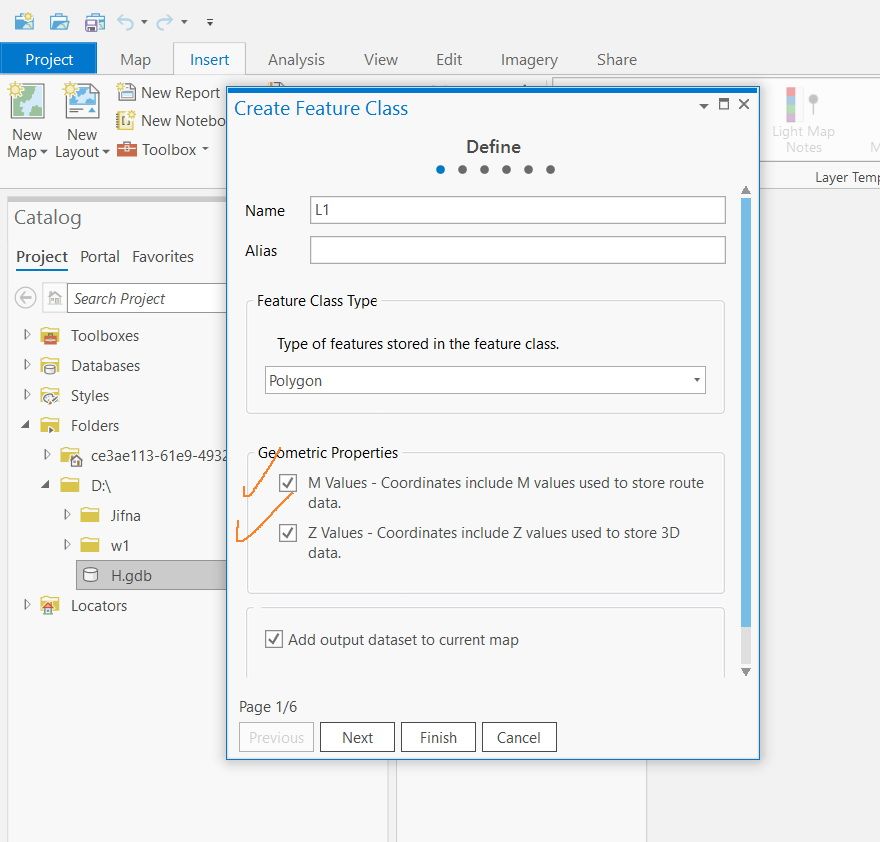
Task: Open the New Layout dropdown arrow
Action: [106, 152]
